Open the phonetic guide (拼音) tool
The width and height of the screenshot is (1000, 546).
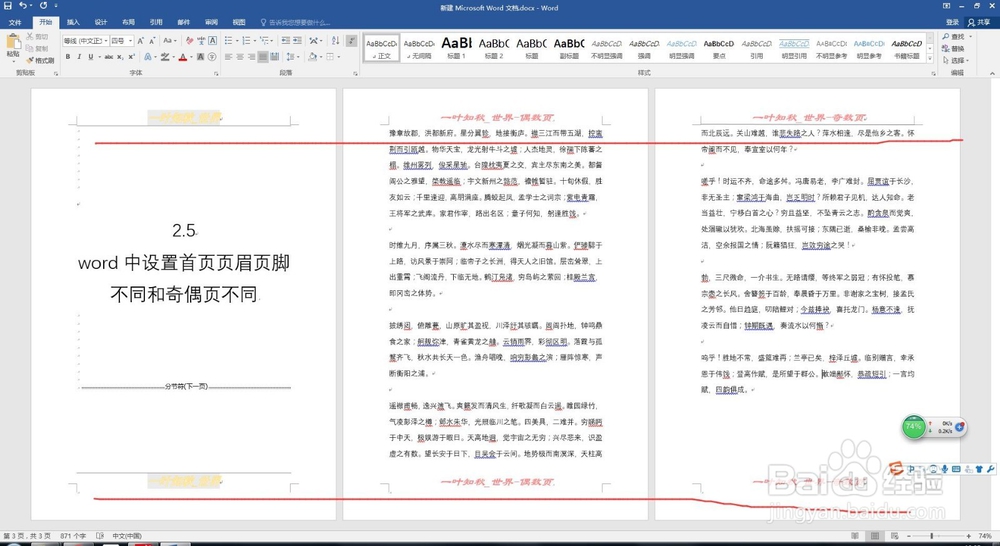point(201,41)
